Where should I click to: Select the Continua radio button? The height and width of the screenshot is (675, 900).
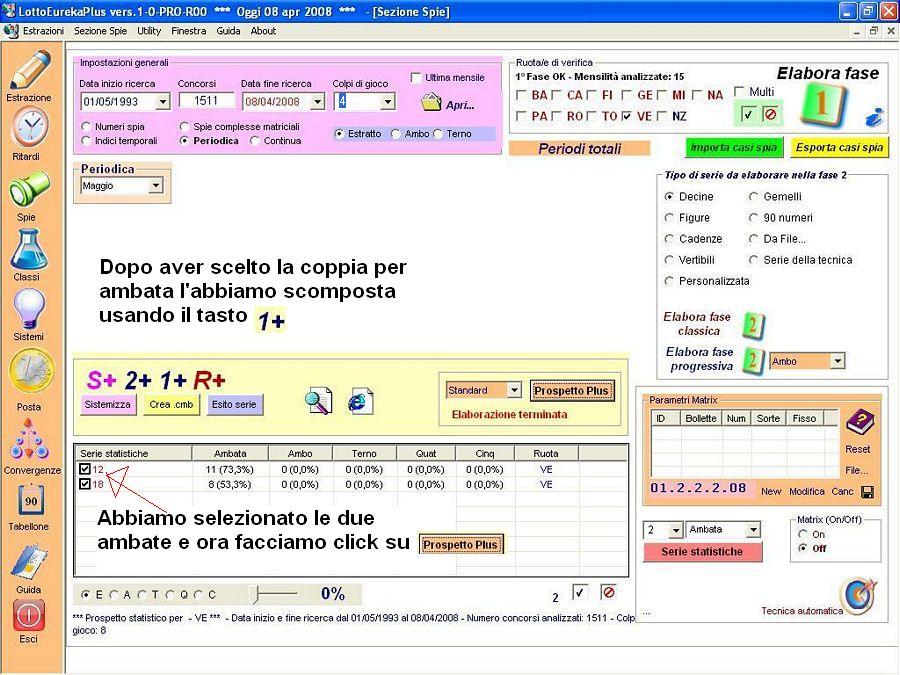(x=255, y=141)
